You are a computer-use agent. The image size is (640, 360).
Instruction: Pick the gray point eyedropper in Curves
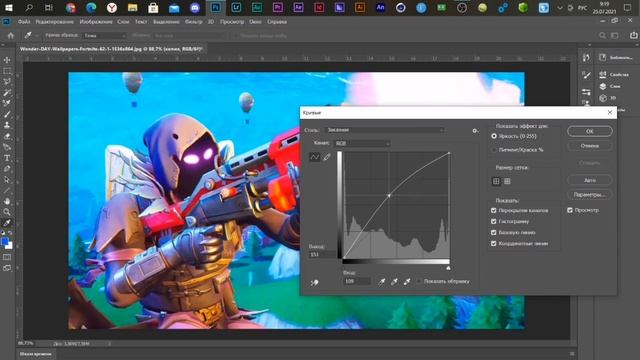(394, 281)
